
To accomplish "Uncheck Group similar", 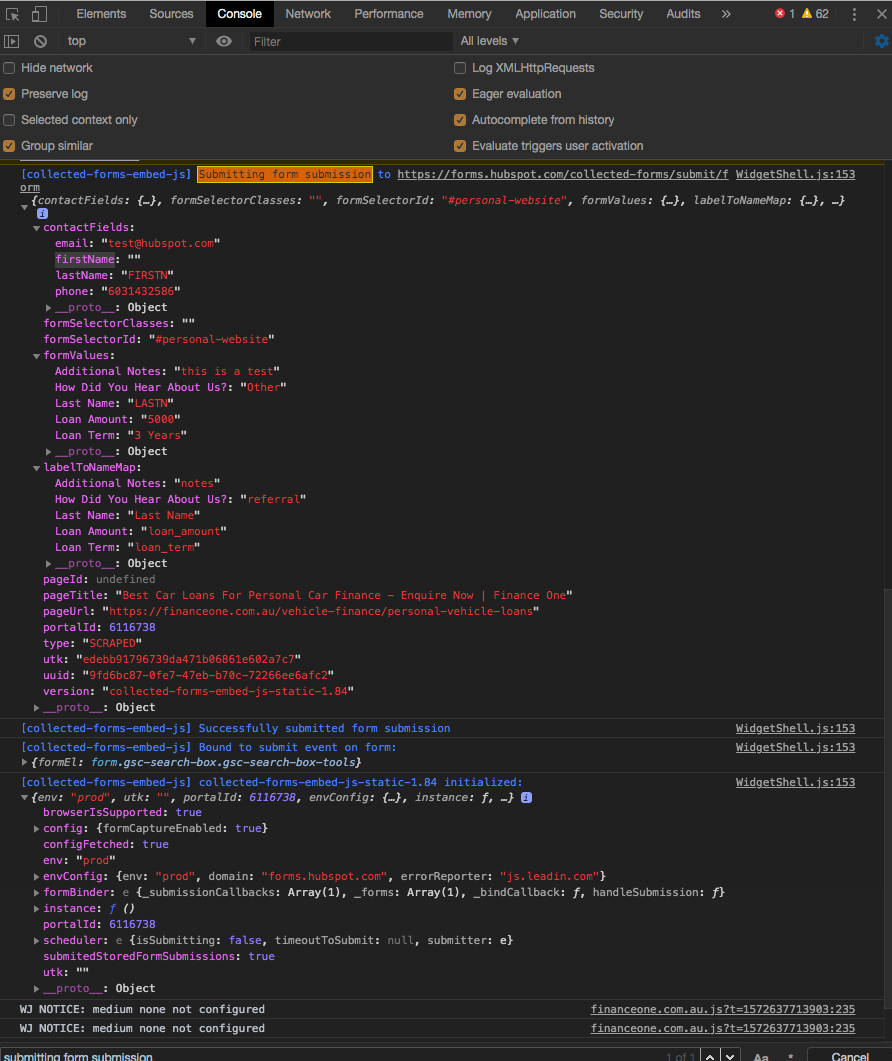I will point(9,145).
